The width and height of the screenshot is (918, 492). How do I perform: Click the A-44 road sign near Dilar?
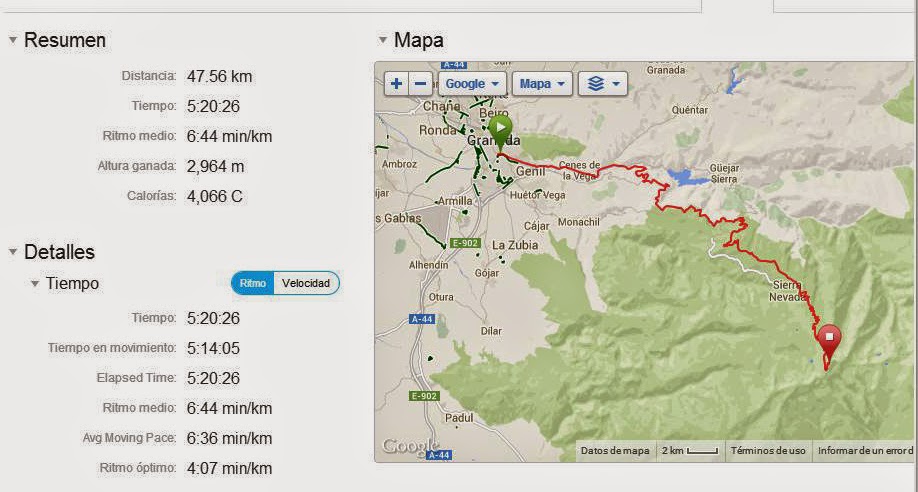pos(422,319)
